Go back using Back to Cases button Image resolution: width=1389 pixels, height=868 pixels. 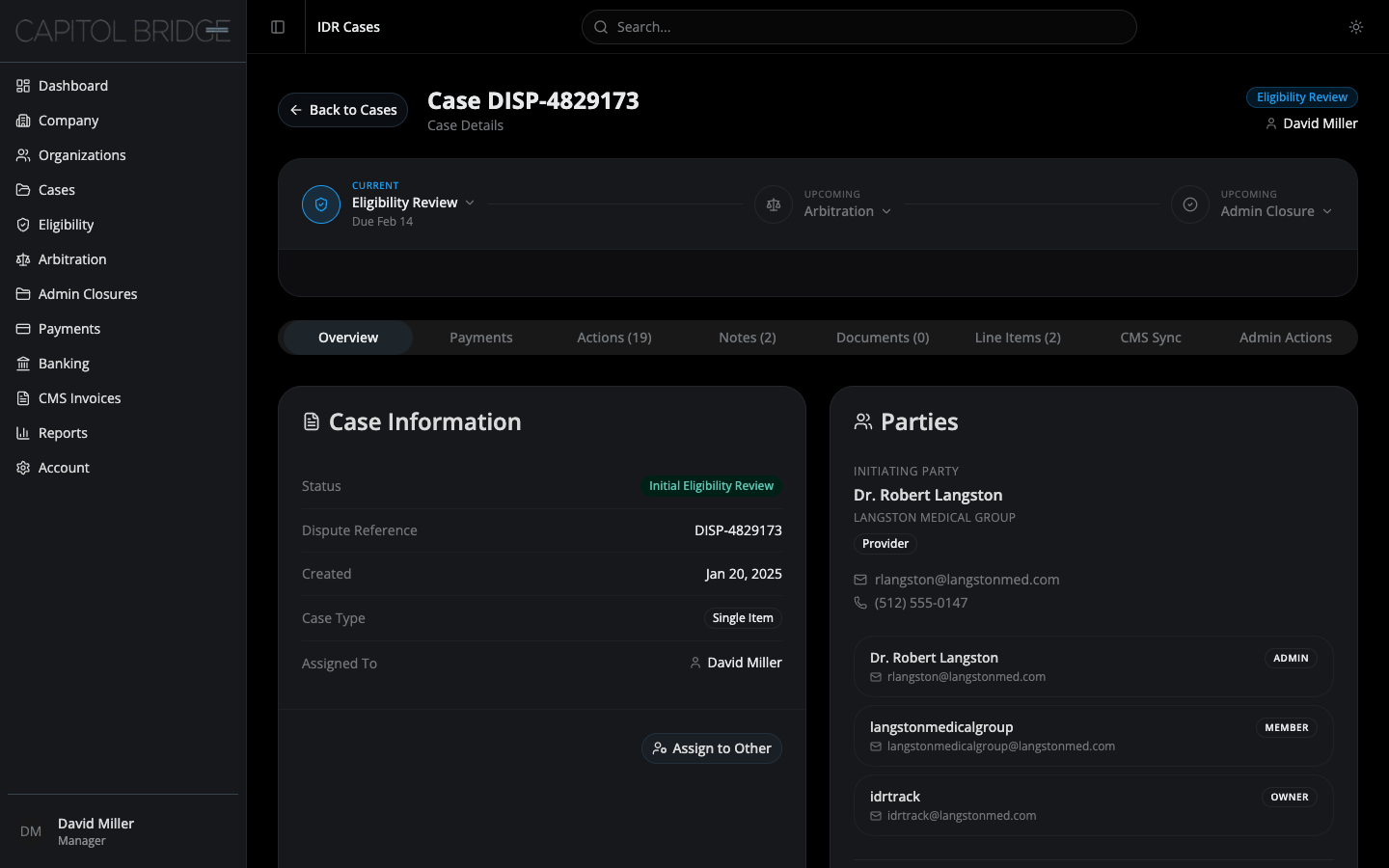342,110
